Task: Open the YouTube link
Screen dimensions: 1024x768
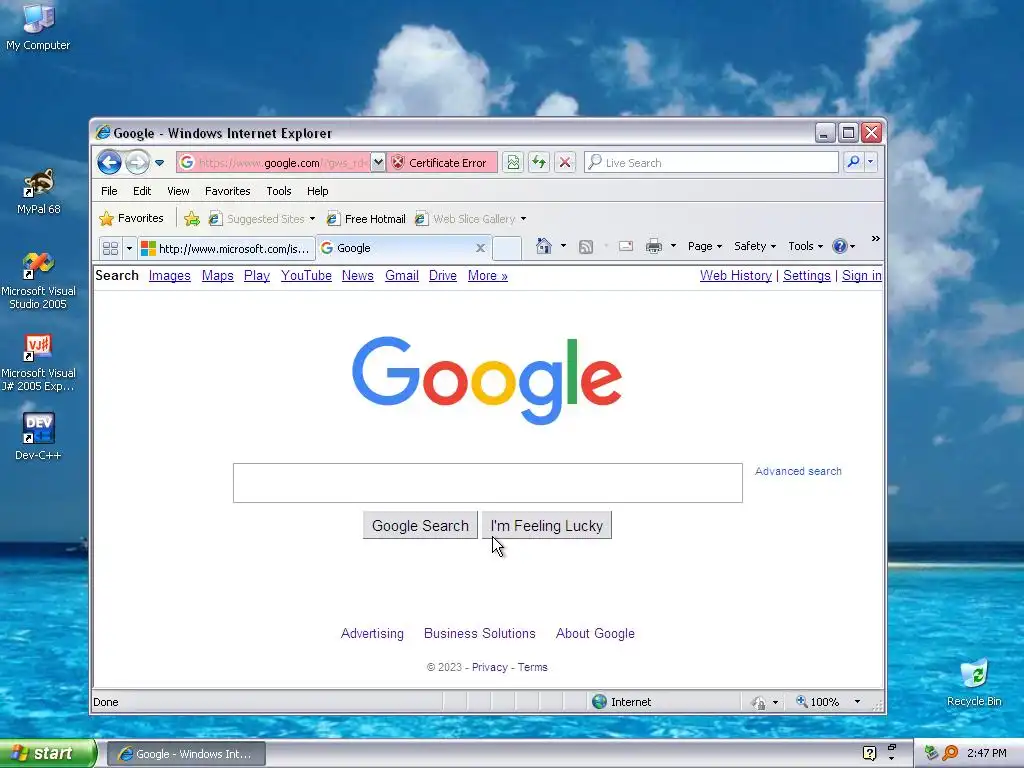Action: 306,276
